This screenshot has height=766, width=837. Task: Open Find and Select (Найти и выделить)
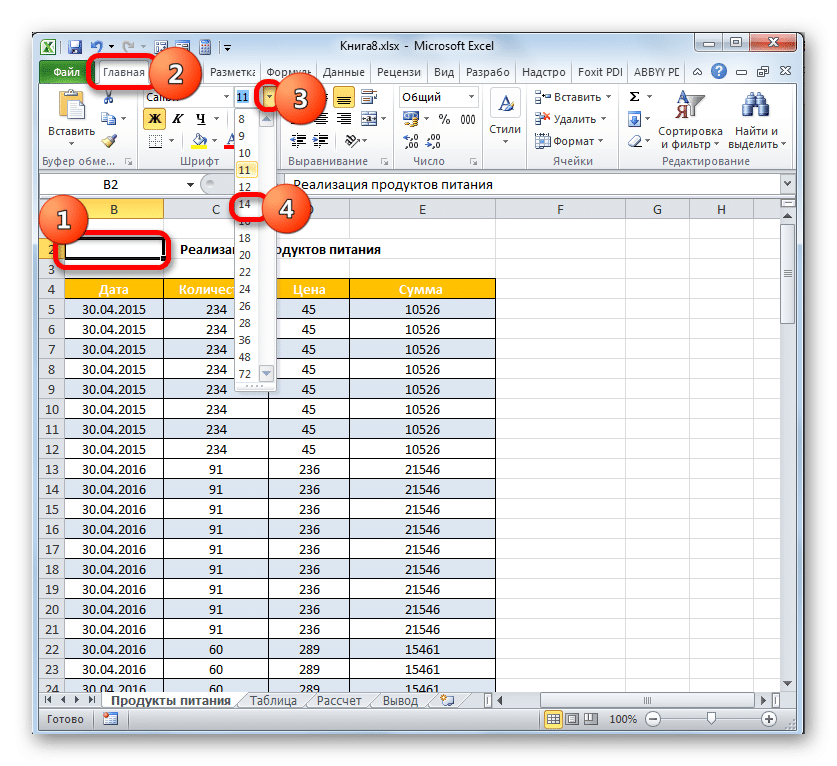(x=757, y=118)
